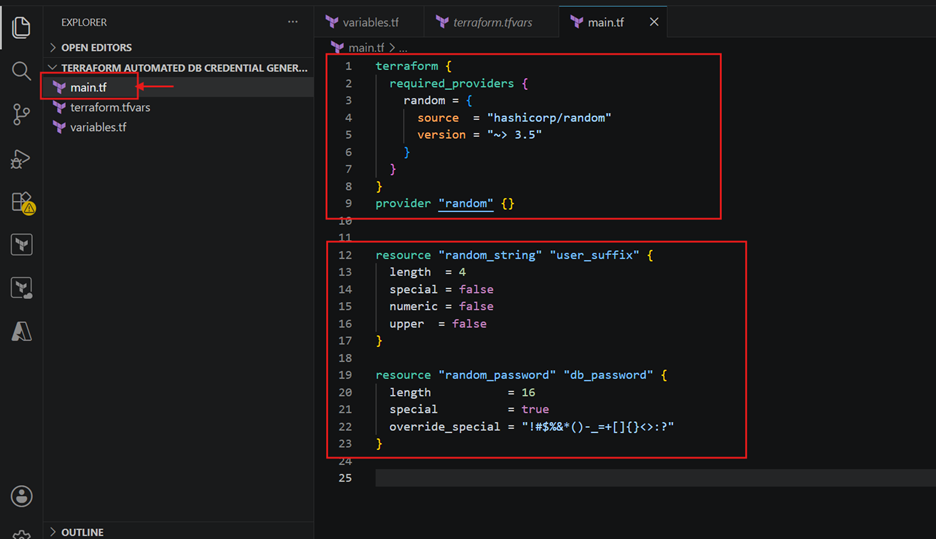Click the underlined "random" provider name
936x539 pixels.
(x=466, y=204)
